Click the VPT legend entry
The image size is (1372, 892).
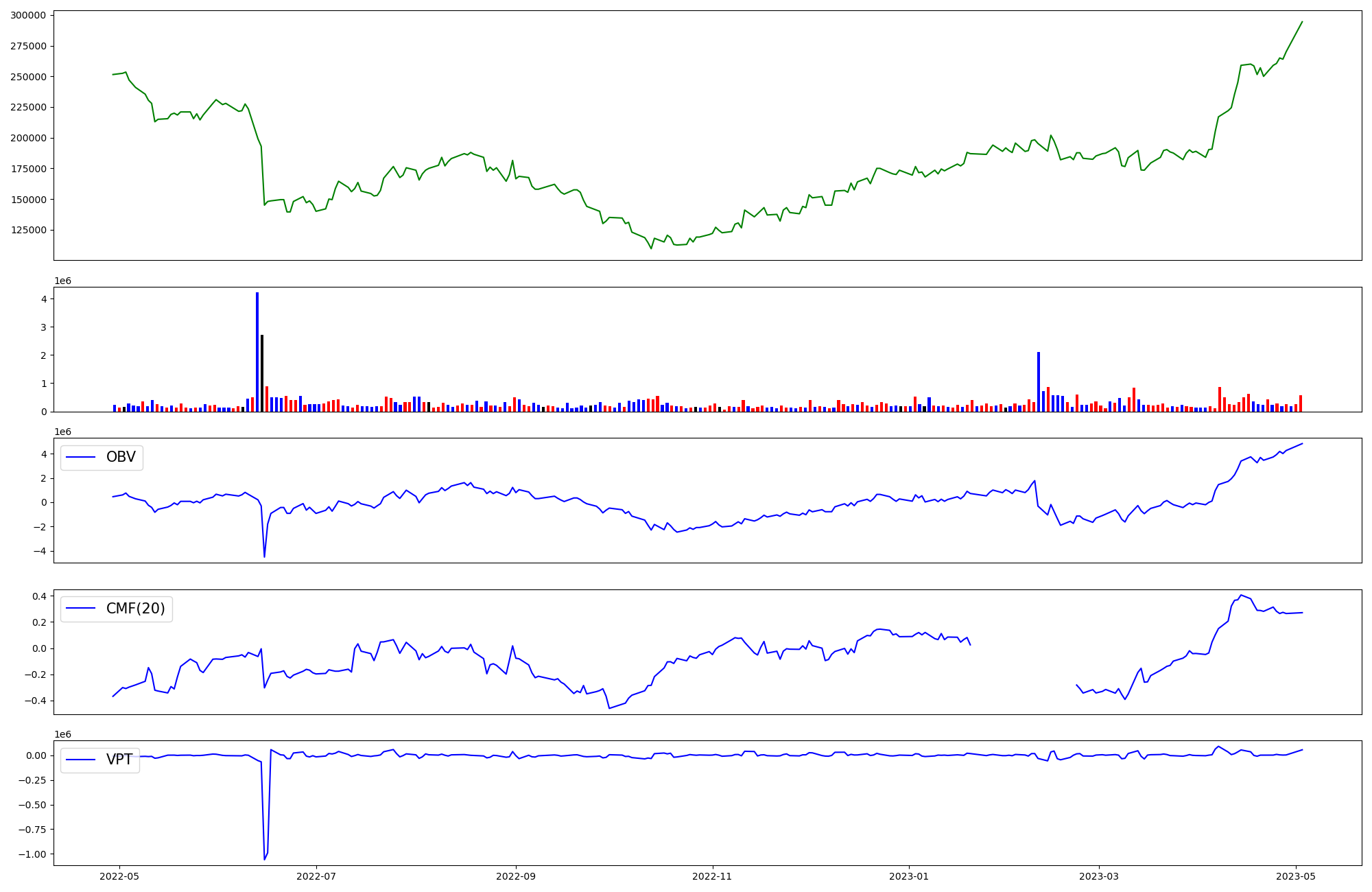tap(101, 760)
